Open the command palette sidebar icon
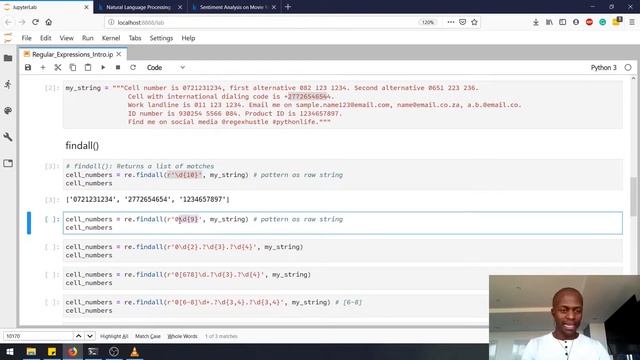The height and width of the screenshot is (360, 640). tap(8, 111)
